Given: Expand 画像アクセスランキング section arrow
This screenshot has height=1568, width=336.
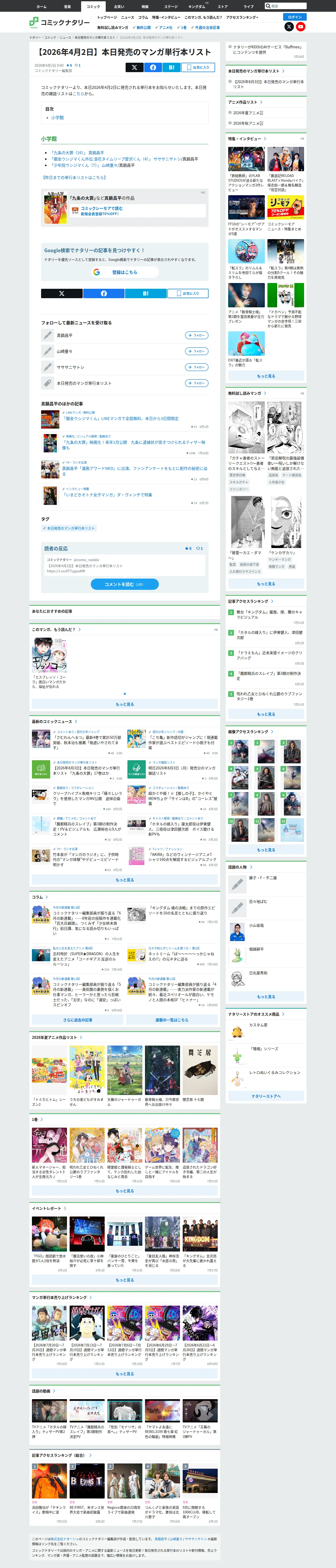Looking at the screenshot, I should click(272, 732).
